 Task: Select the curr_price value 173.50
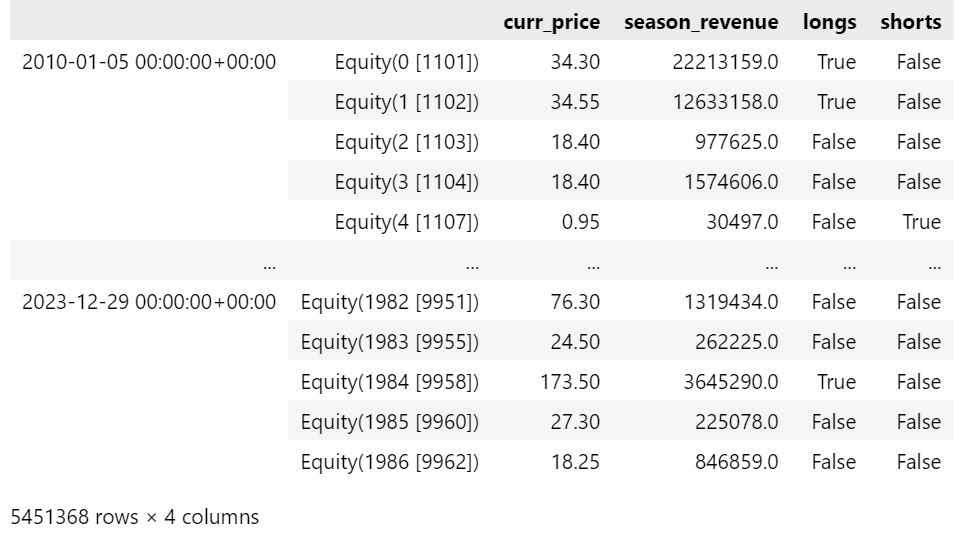570,382
